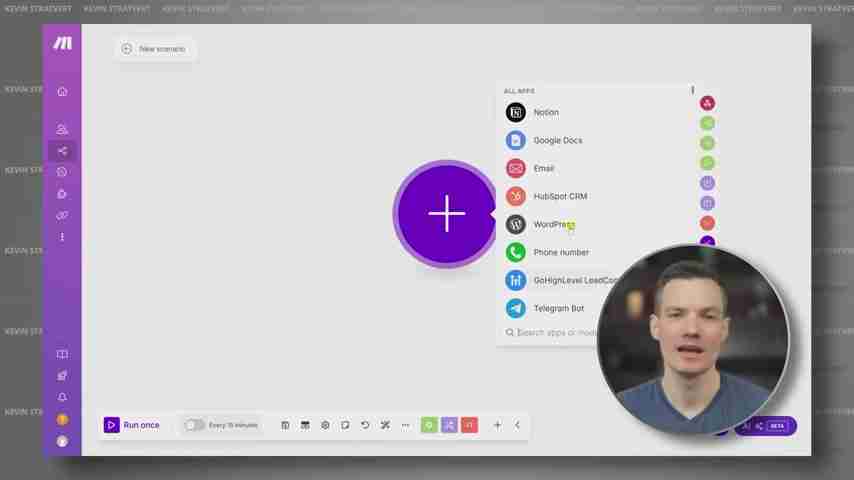The width and height of the screenshot is (854, 480).
Task: Open the table-like scenario inputs toolbar icon
Action: coord(305,425)
